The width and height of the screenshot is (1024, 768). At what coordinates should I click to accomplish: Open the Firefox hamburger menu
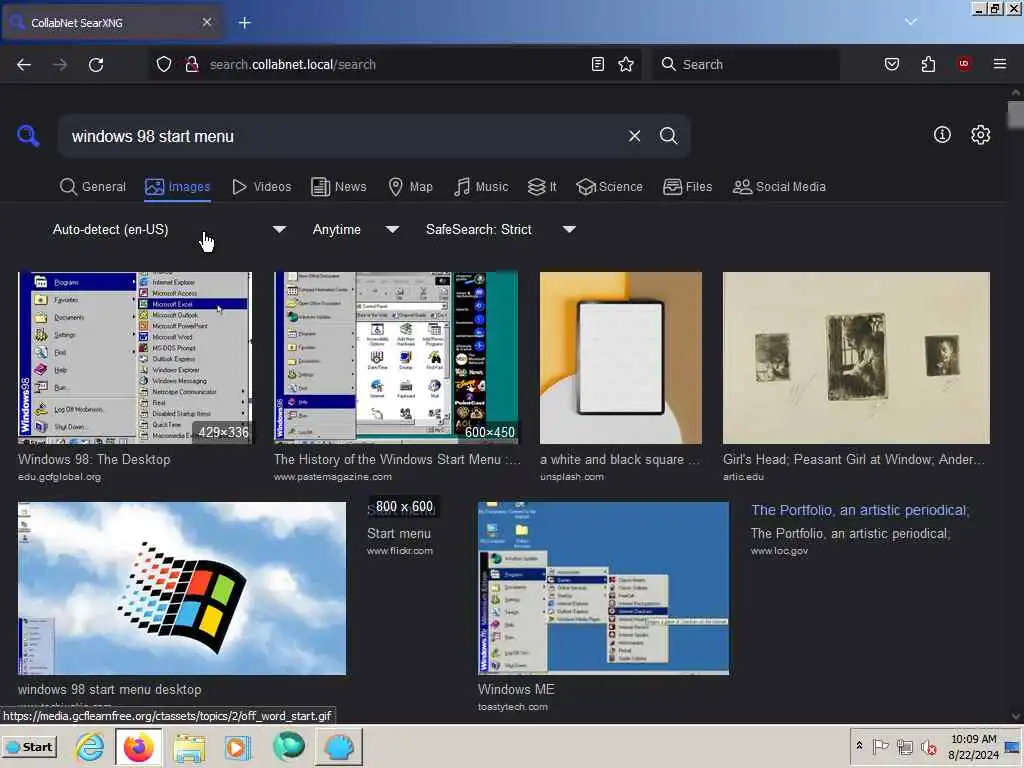click(999, 64)
